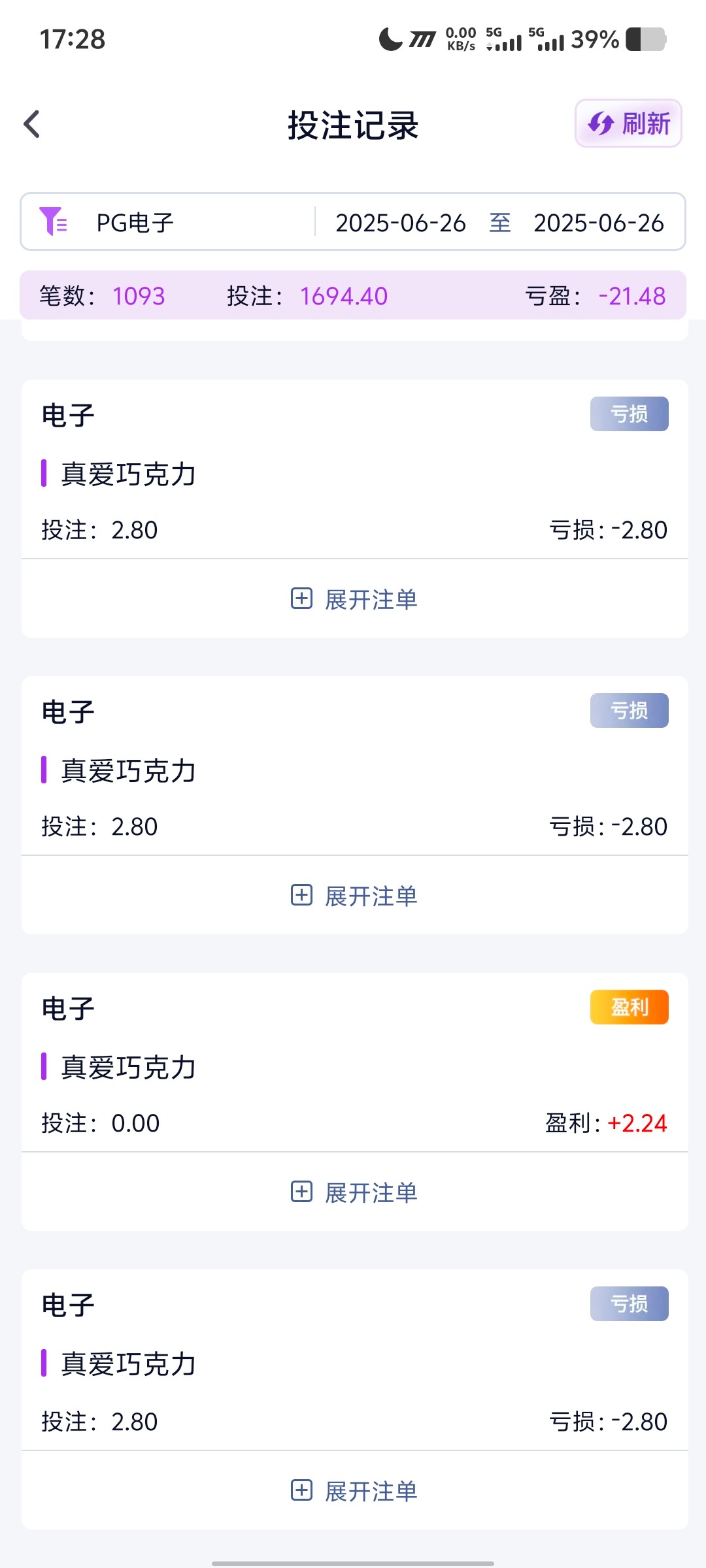Tap the first 亏损 status badge
Image resolution: width=706 pixels, height=1568 pixels.
pos(629,414)
